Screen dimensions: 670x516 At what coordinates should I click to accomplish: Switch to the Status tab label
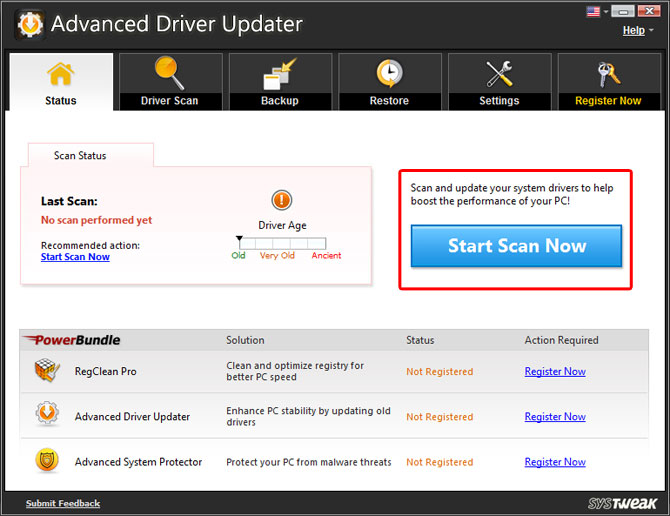pos(61,101)
